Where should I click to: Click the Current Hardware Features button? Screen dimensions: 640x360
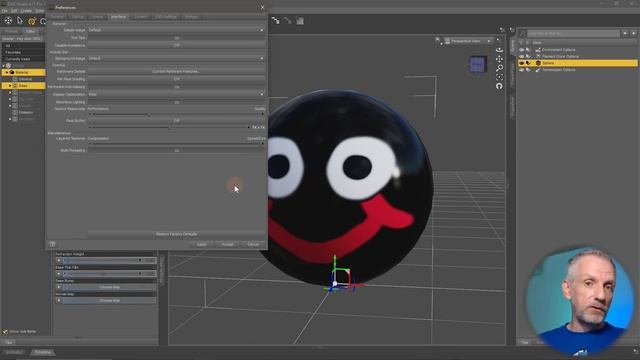click(176, 71)
